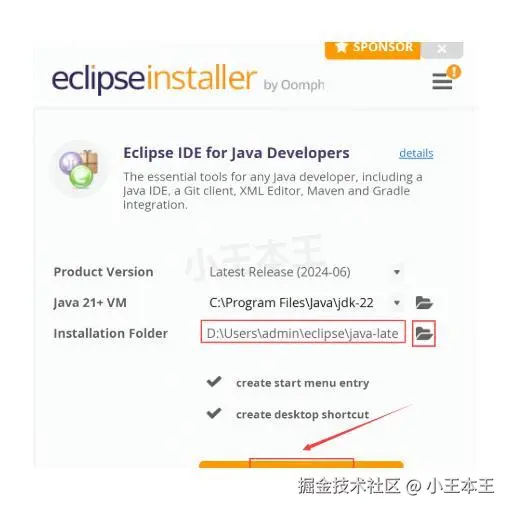
Task: Open the details link
Action: point(416,153)
